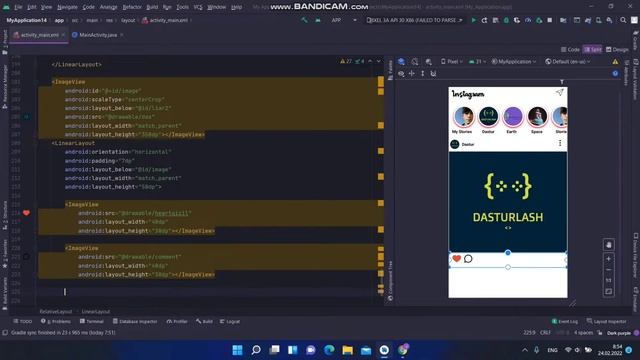
Task: Open the design help question mark icon
Action: click(x=615, y=73)
